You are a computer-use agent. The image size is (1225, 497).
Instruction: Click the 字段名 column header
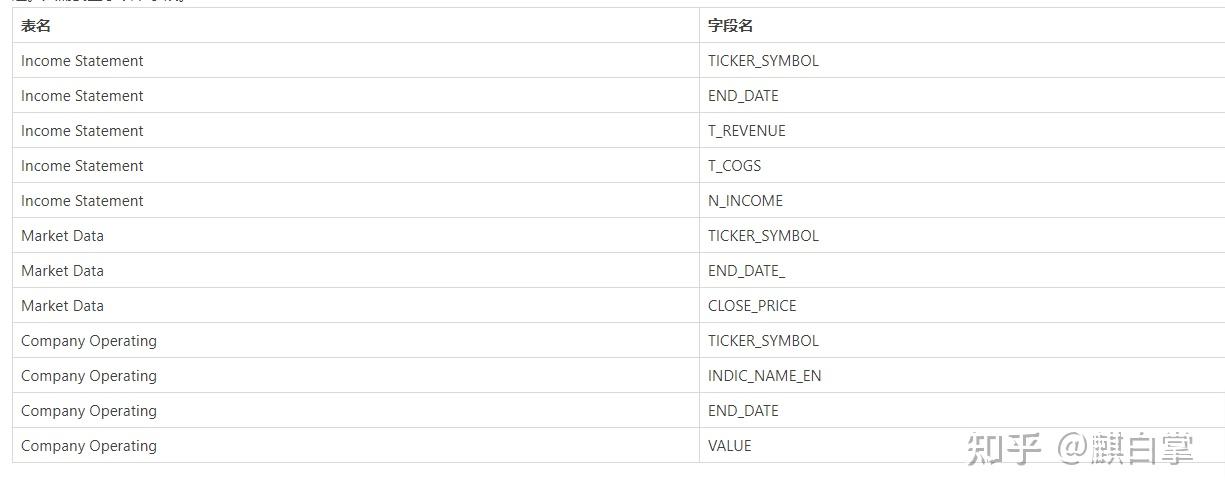coord(730,26)
